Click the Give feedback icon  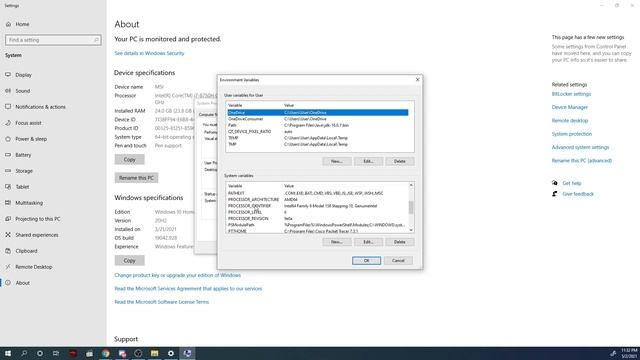coord(555,194)
